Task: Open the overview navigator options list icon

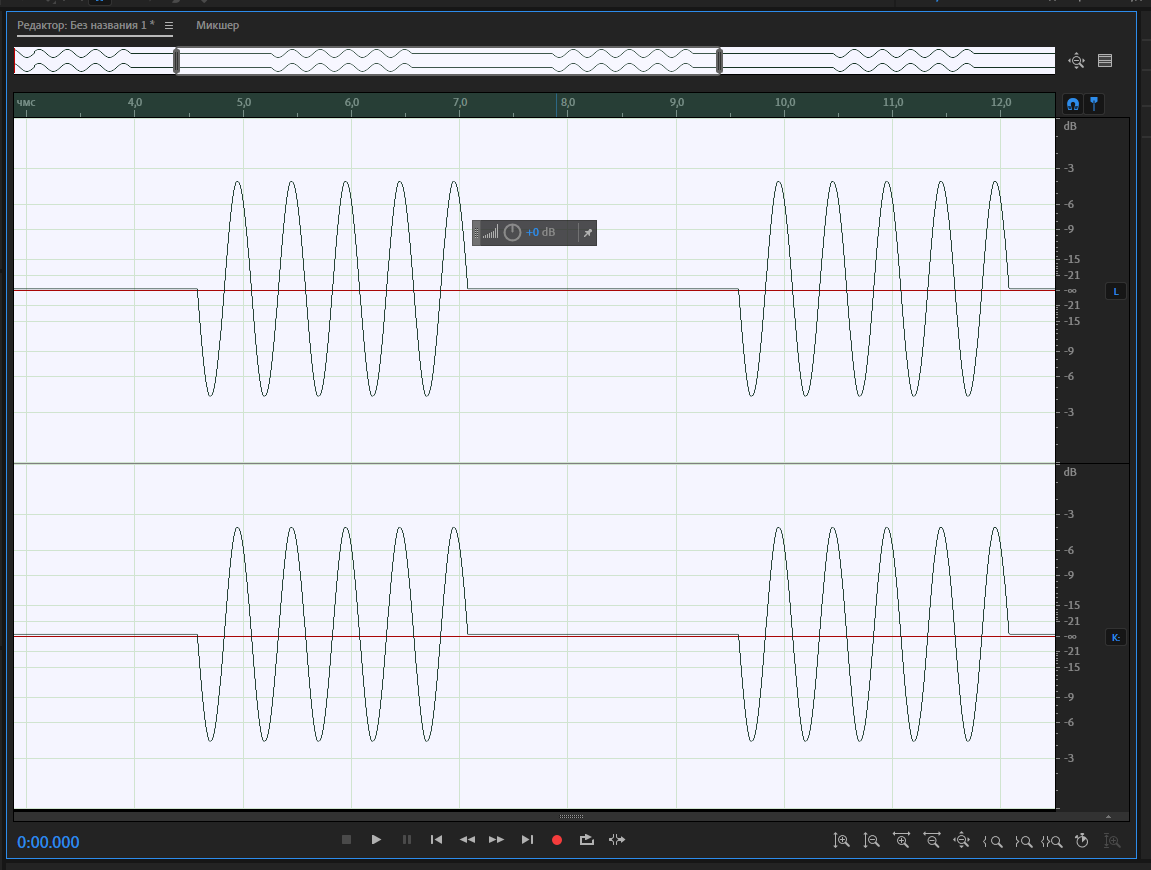Action: (1105, 61)
